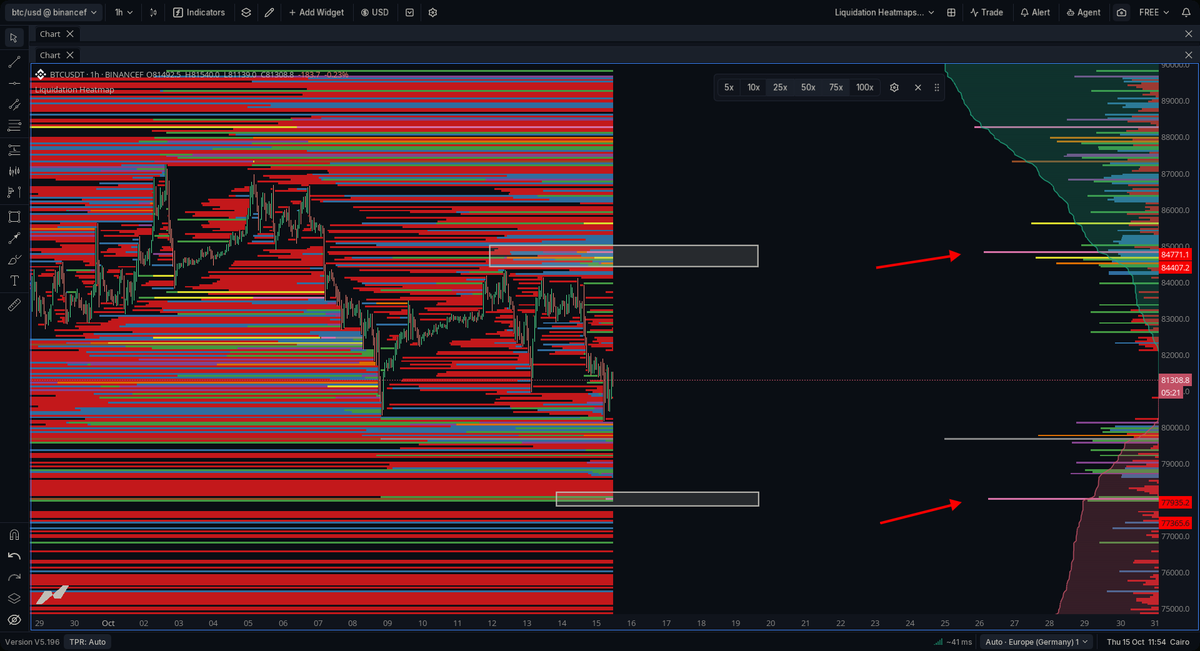Add a new widget
Image resolution: width=1200 pixels, height=651 pixels.
(317, 13)
